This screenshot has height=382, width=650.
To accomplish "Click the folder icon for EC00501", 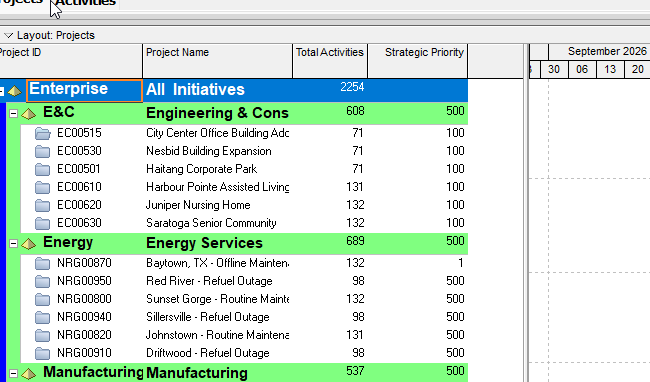I will [43, 169].
